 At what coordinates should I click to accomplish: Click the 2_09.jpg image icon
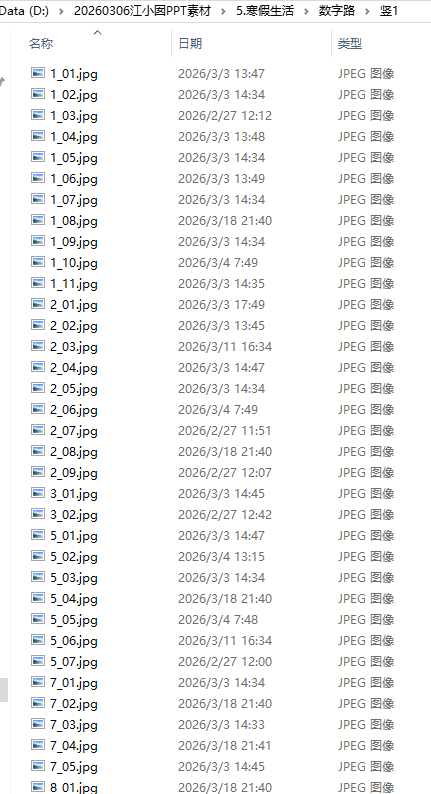click(x=37, y=472)
